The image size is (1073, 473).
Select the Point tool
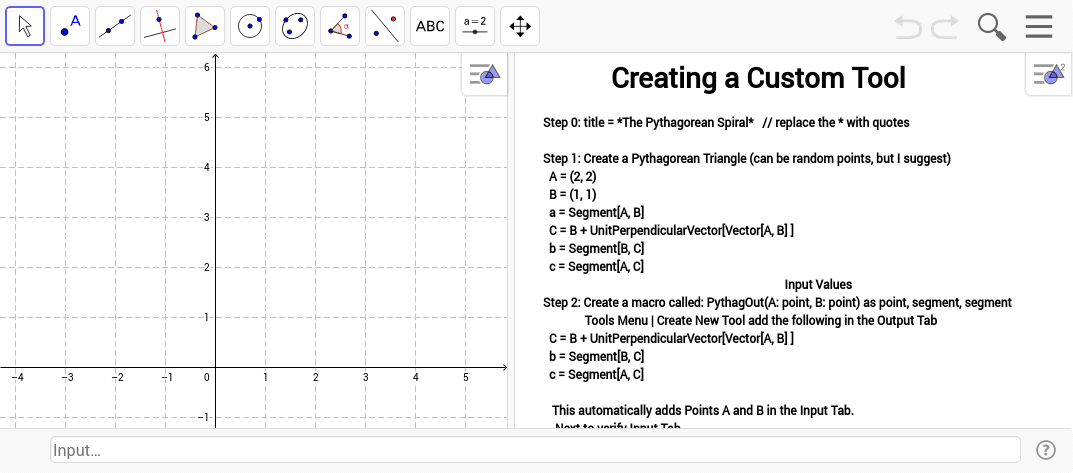[70, 27]
